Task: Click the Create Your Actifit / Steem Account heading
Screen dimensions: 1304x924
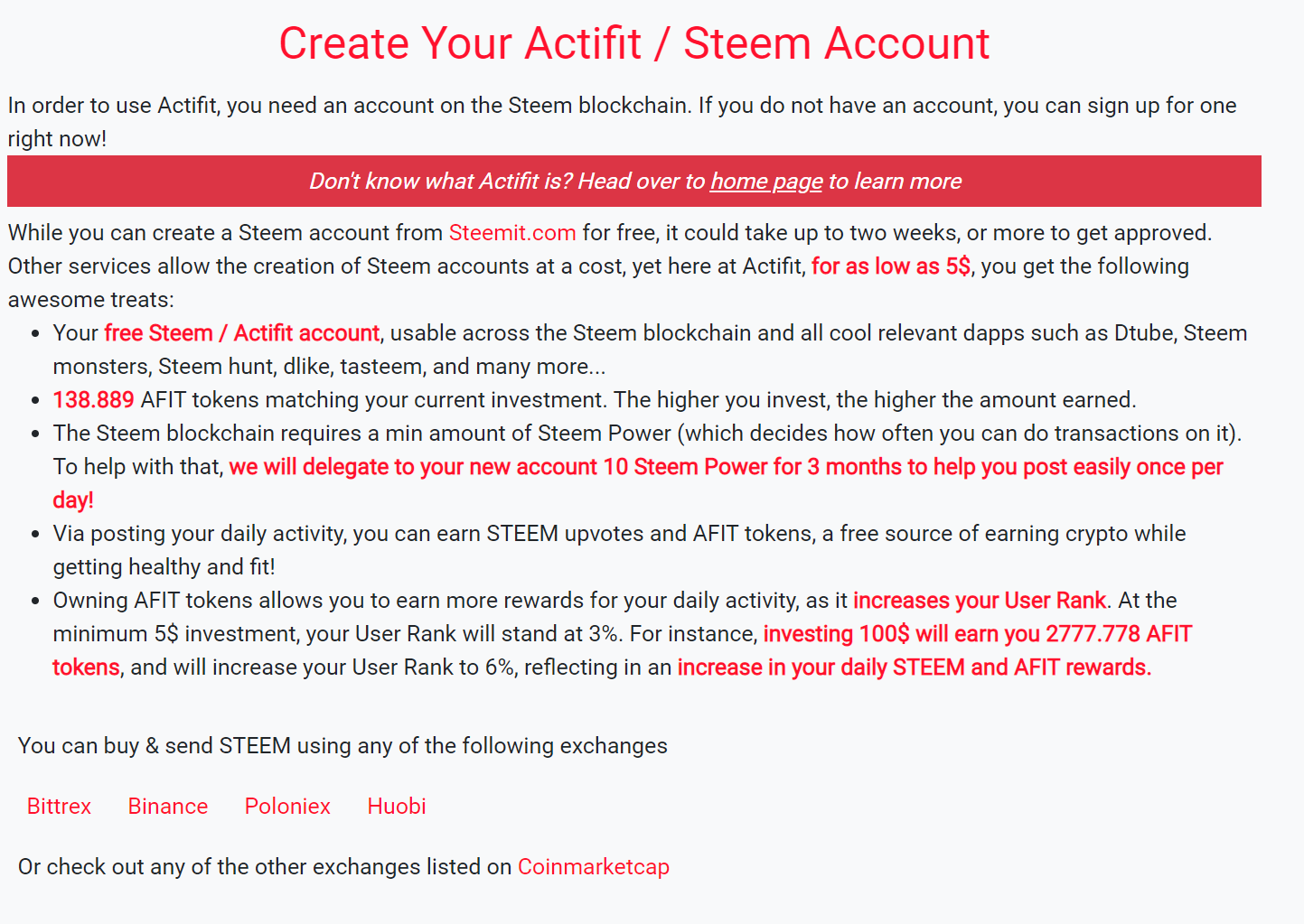Action: point(633,43)
